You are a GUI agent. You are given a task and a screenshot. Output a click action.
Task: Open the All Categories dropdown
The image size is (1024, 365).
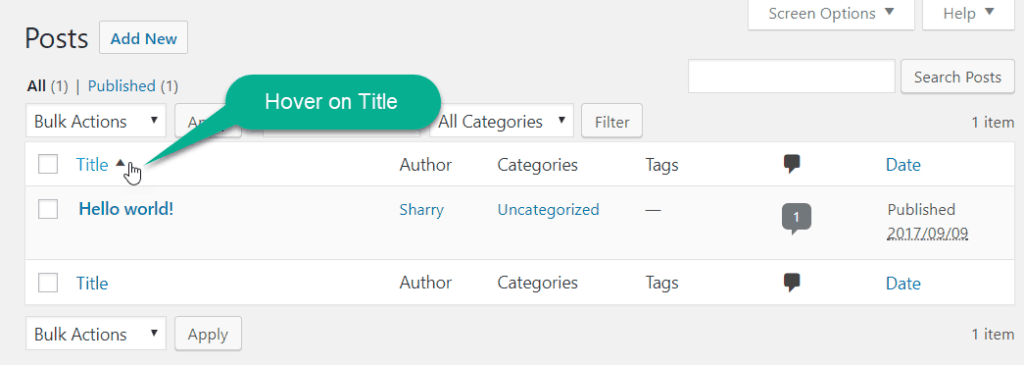click(502, 121)
